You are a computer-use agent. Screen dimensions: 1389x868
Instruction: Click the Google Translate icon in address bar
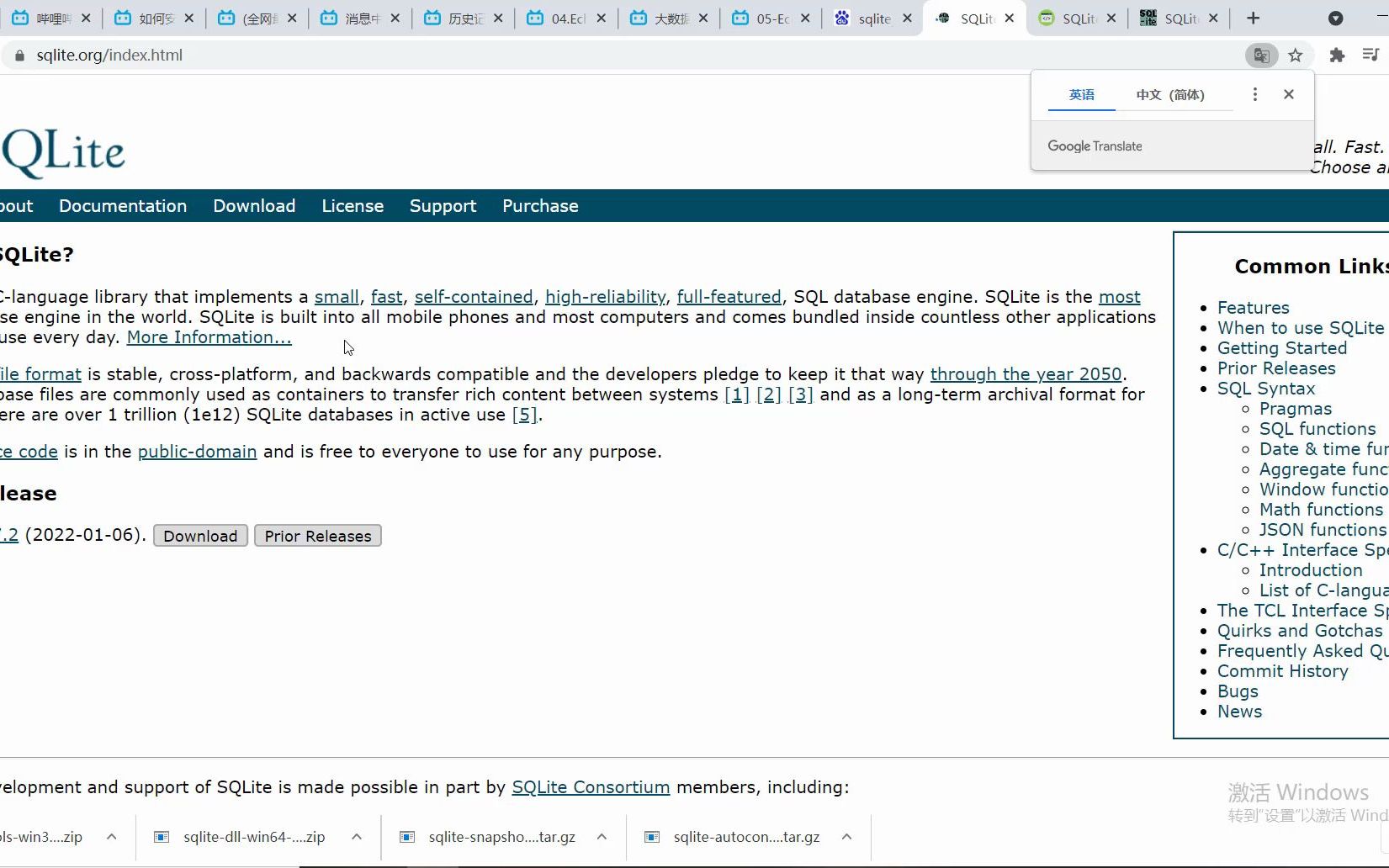click(1261, 56)
